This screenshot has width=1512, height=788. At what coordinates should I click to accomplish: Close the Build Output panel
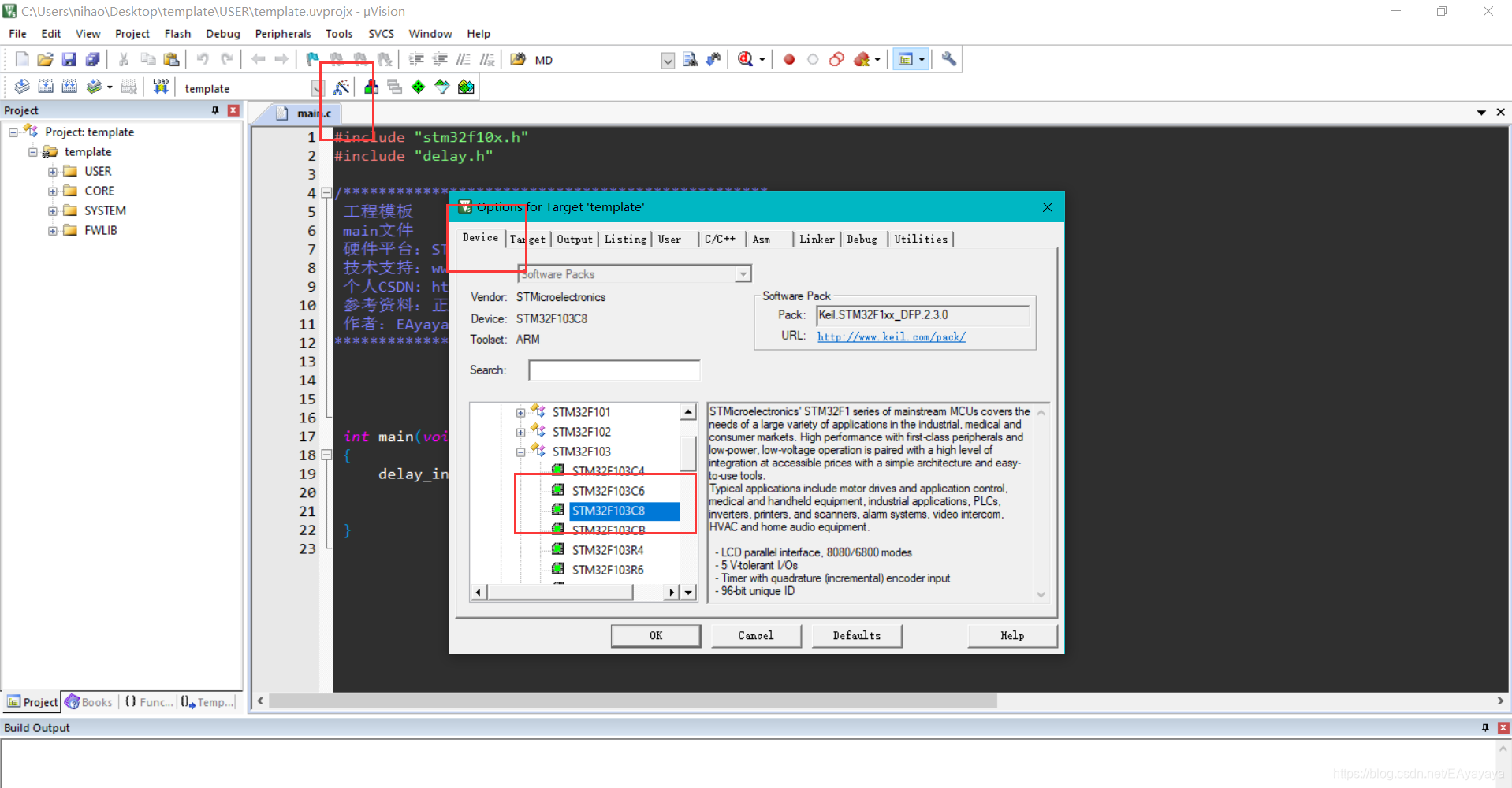1503,727
